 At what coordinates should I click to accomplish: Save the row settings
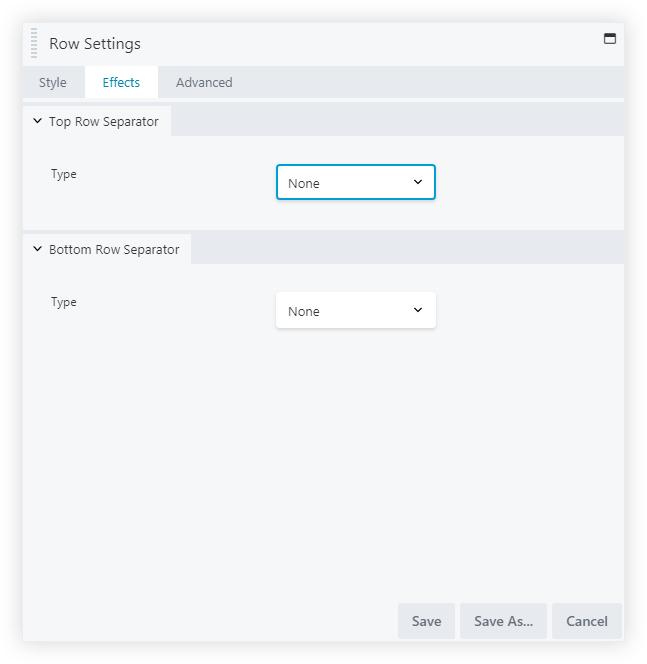click(426, 621)
